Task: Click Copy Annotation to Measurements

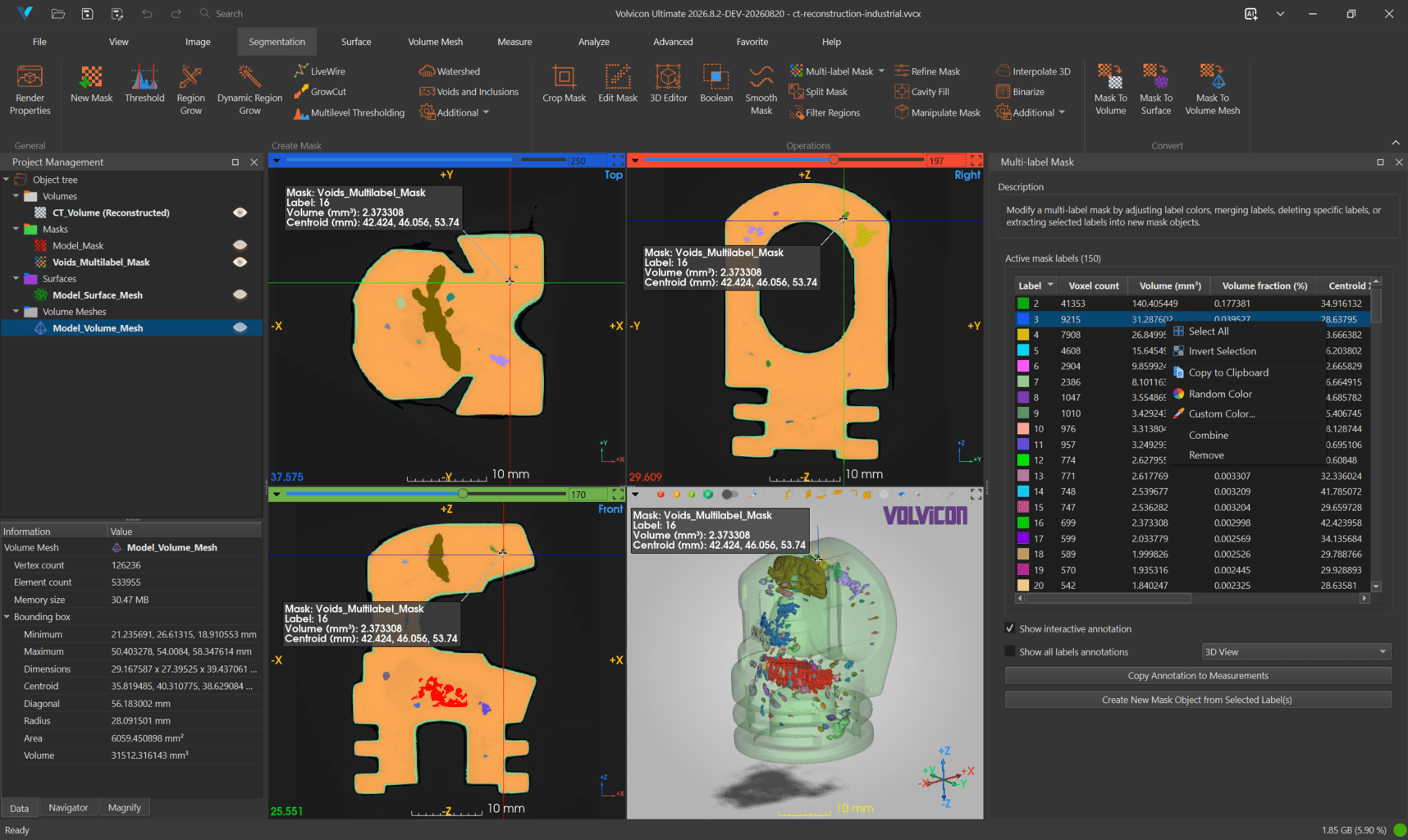Action: coord(1198,676)
